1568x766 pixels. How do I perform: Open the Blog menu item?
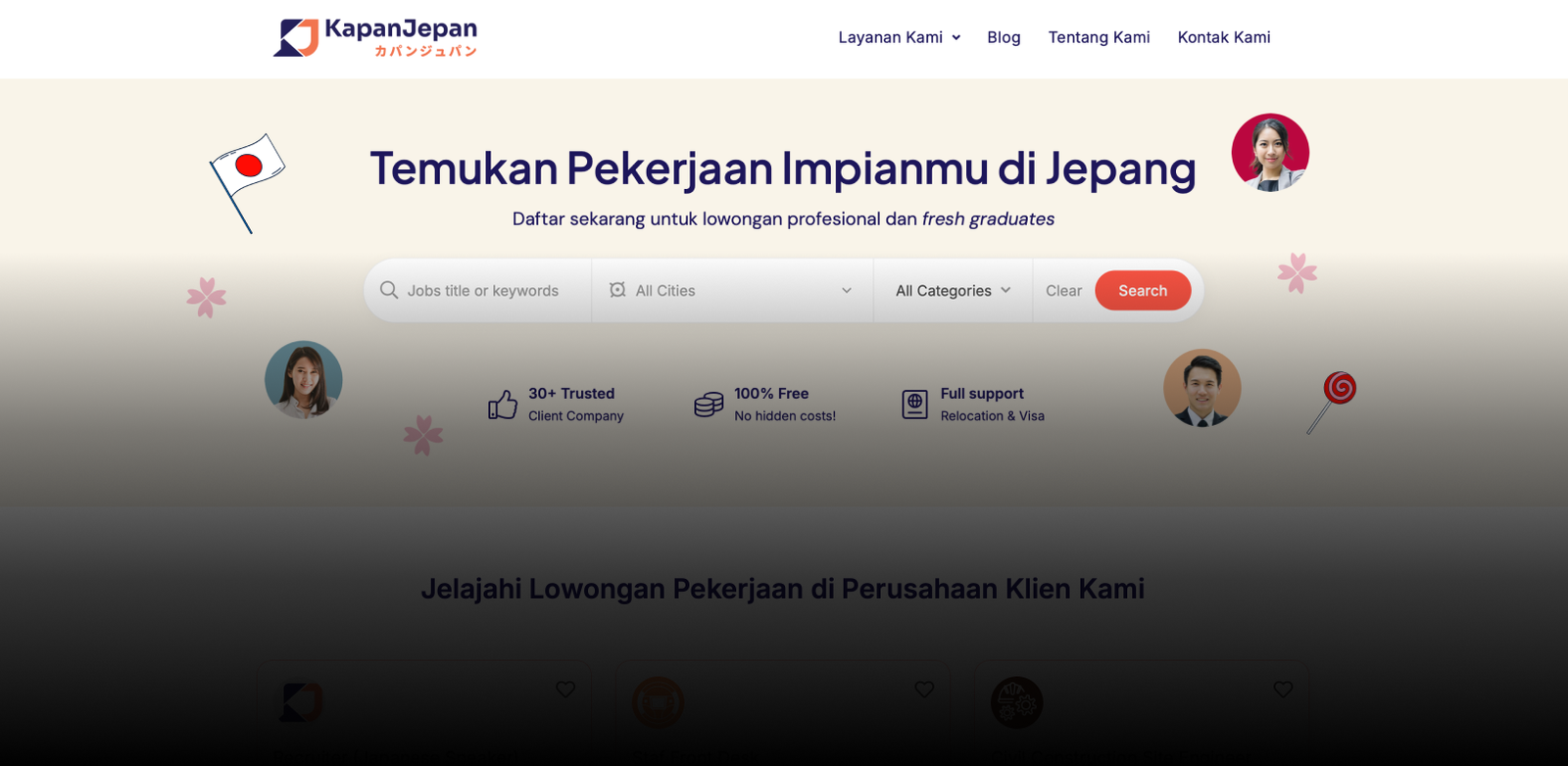point(1004,37)
